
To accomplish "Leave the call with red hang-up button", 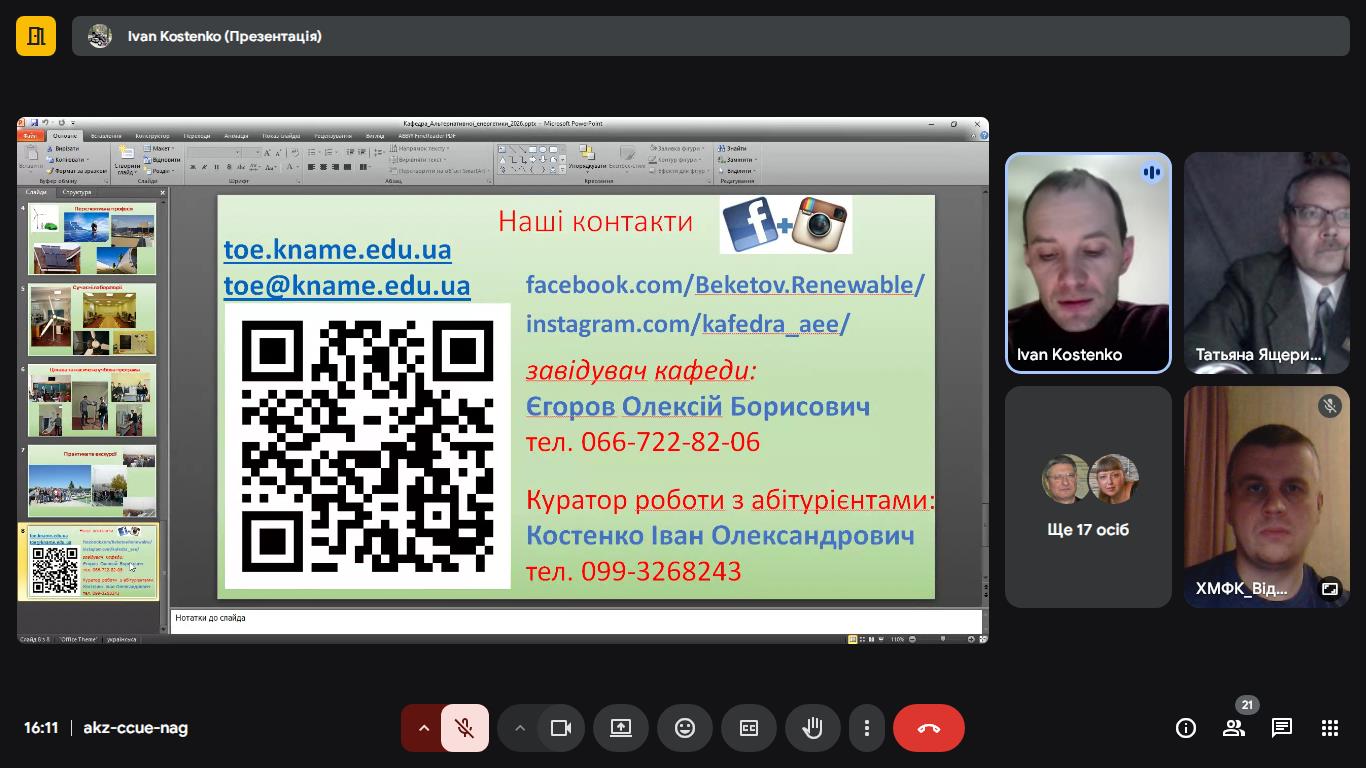I will 929,728.
